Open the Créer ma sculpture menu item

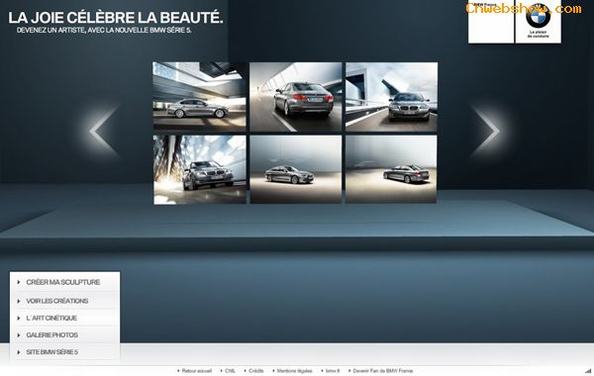[x=65, y=282]
